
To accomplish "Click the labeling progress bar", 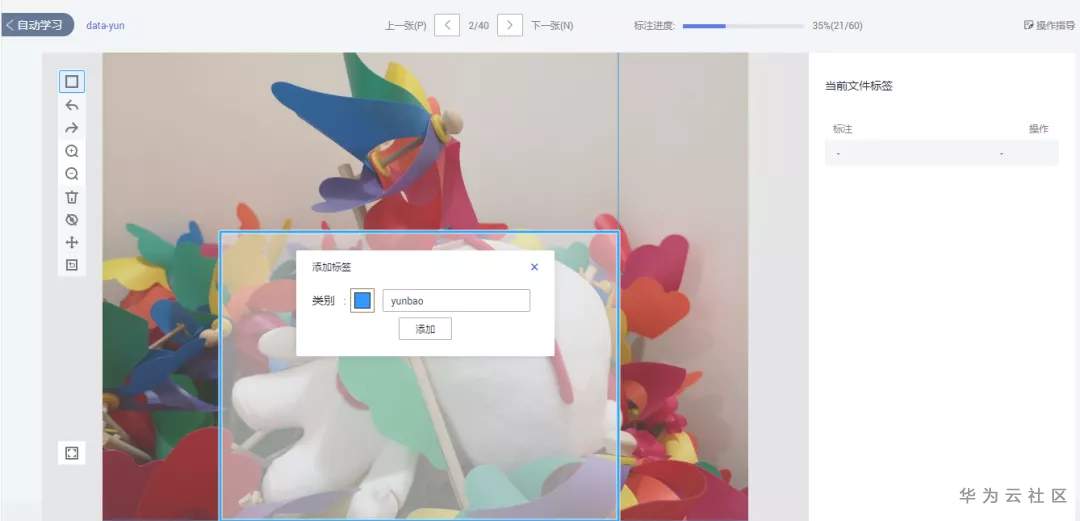I will coord(743,26).
